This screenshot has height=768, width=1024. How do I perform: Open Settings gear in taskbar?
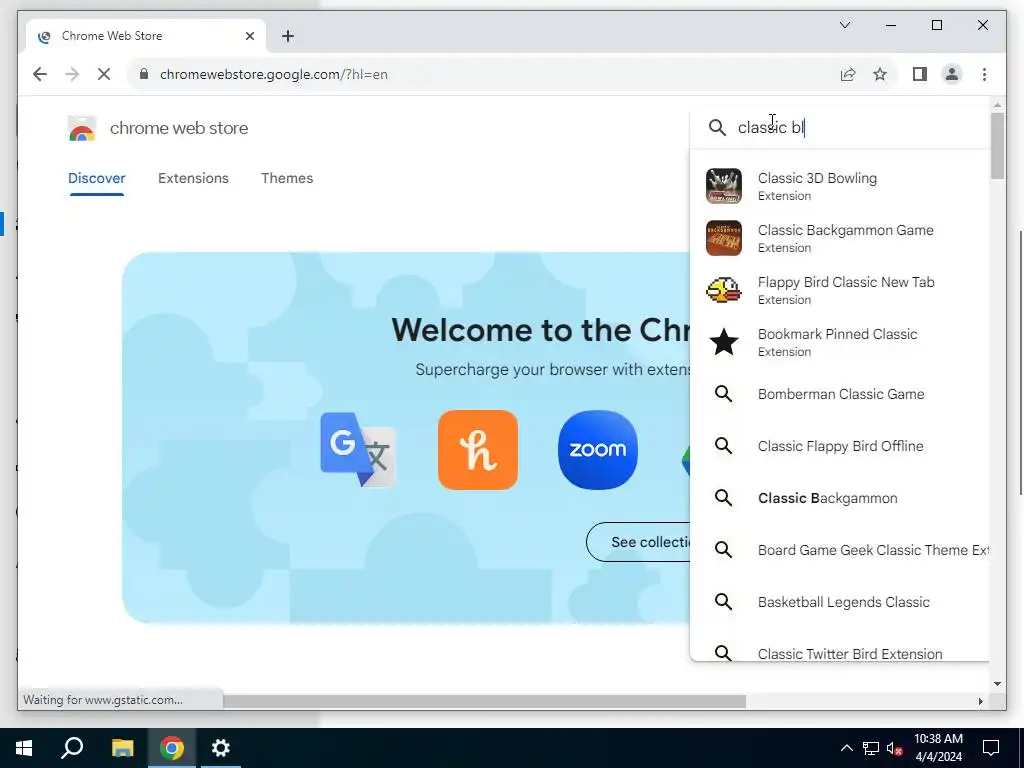coord(221,748)
